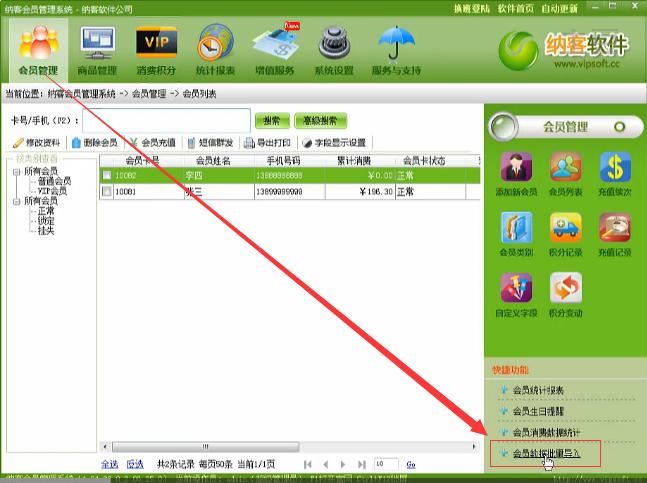Collapse the second 所有会员 tree node
This screenshot has width=647, height=483.
[x=15, y=201]
